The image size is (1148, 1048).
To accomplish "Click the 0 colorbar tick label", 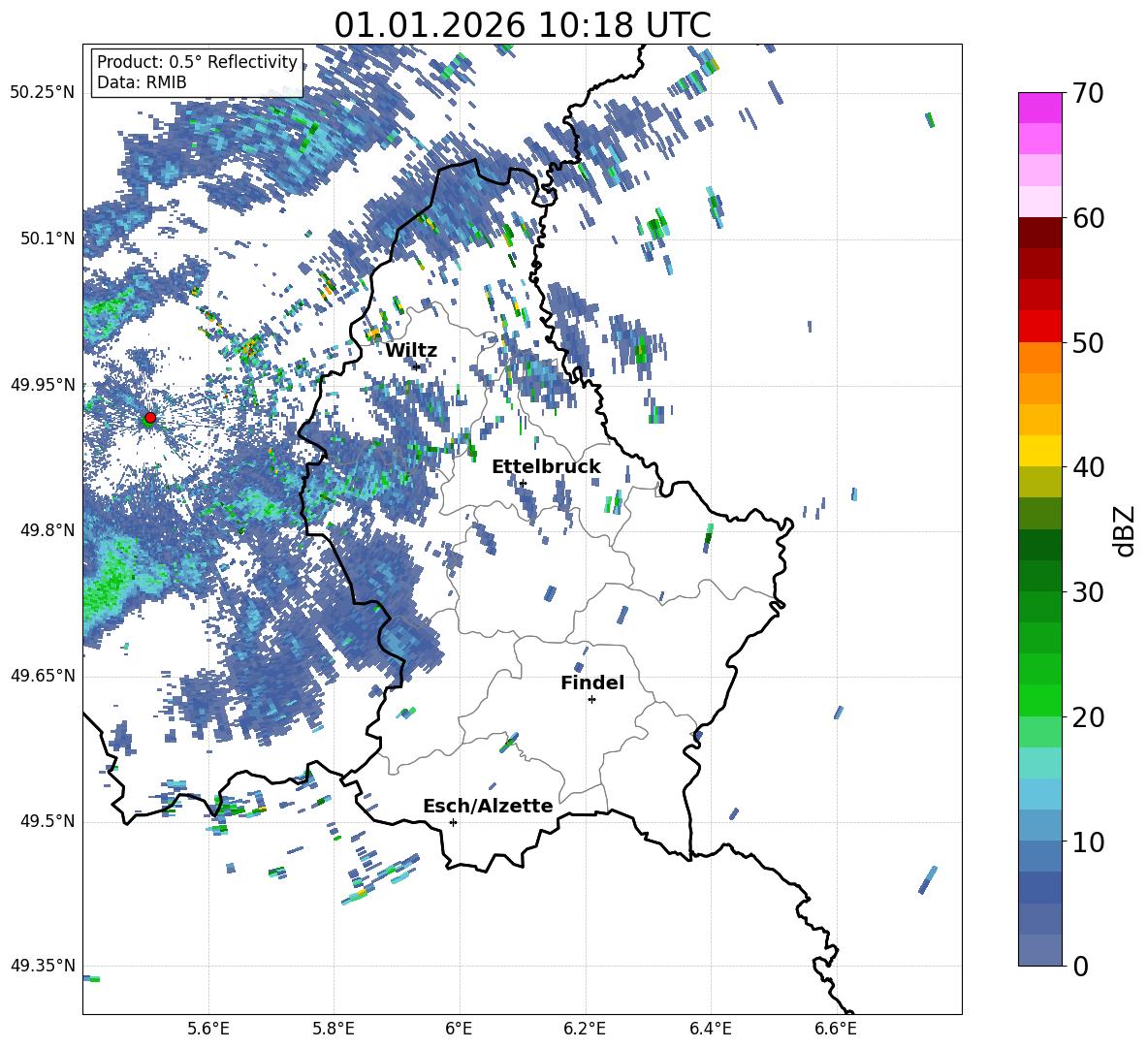I will click(1080, 967).
